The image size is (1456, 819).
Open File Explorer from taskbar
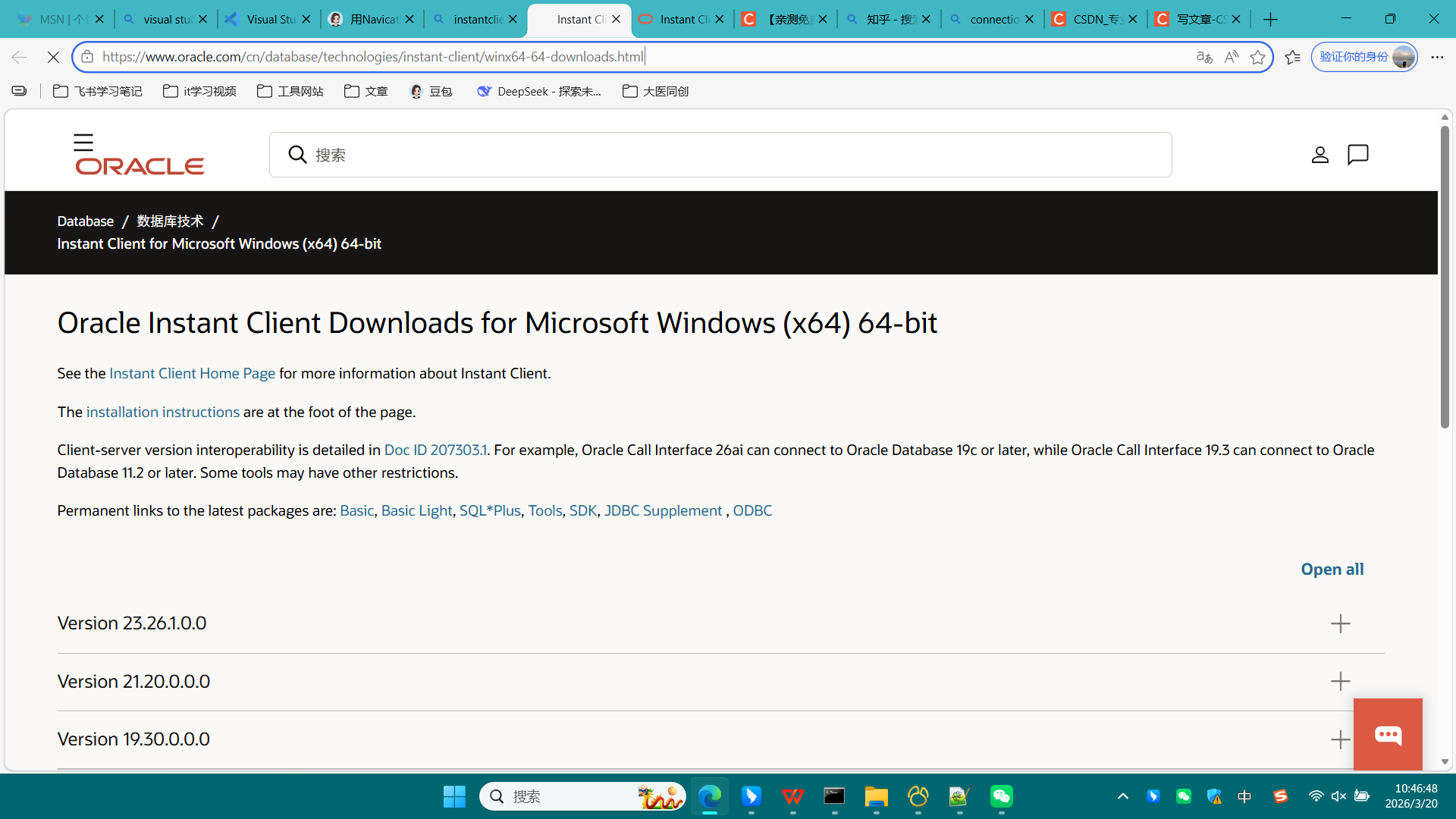[x=876, y=796]
